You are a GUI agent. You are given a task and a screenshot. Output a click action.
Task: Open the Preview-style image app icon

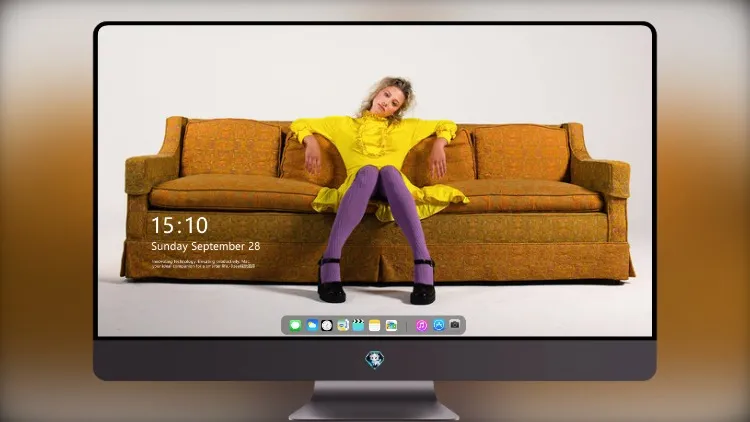click(342, 325)
